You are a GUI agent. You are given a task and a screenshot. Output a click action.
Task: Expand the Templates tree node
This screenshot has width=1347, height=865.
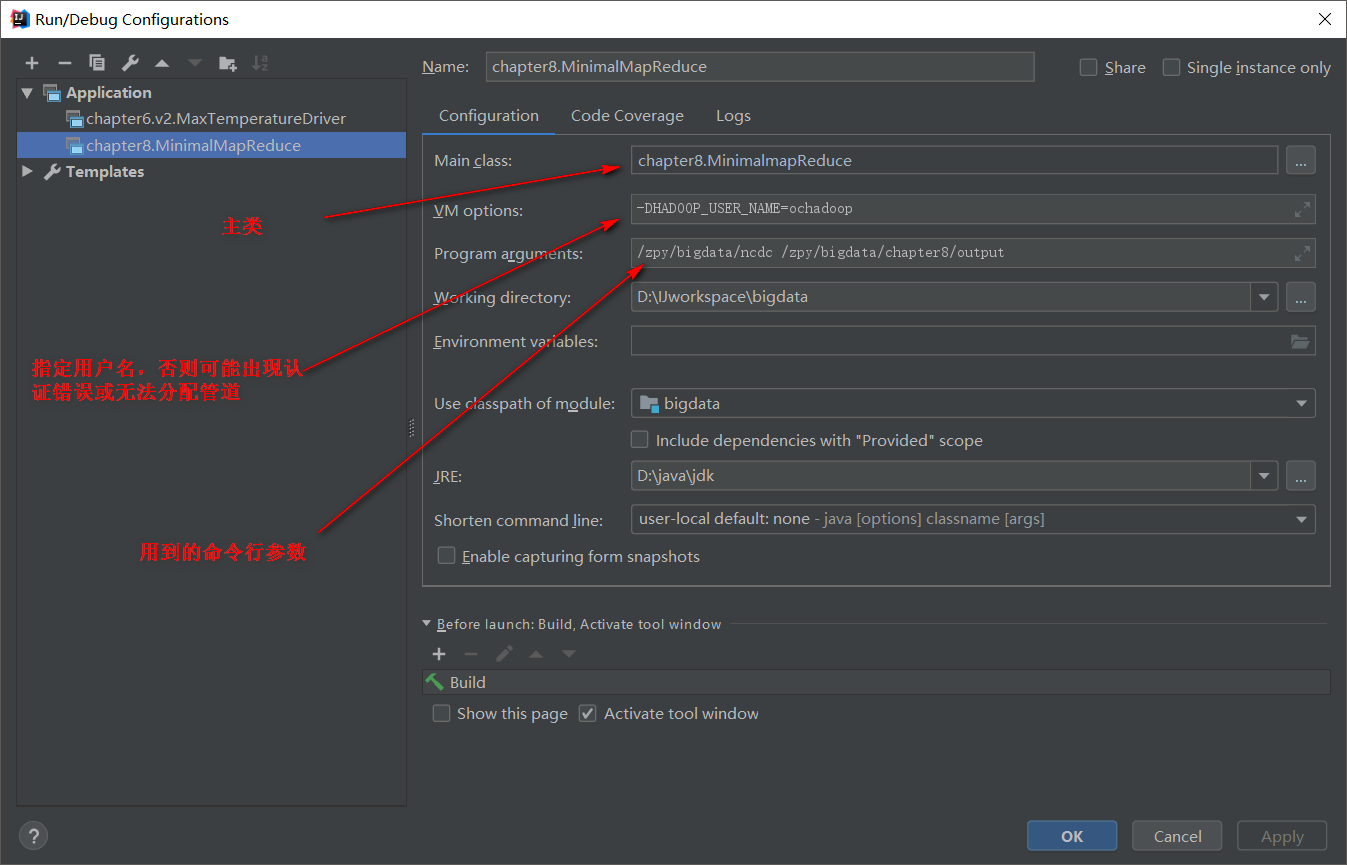[27, 171]
